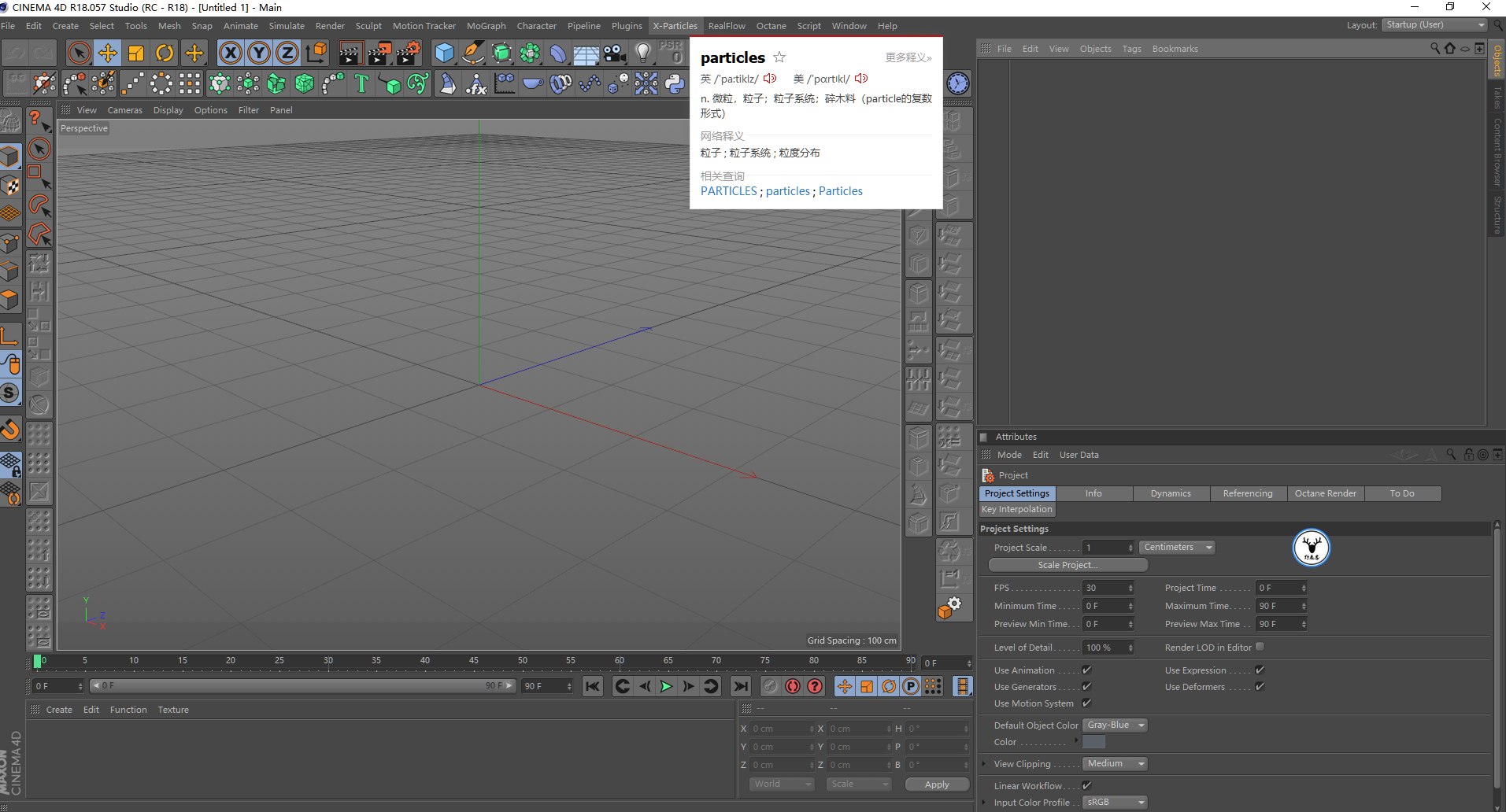Toggle Linear Workflow checkbox
The width and height of the screenshot is (1506, 812).
1086,785
